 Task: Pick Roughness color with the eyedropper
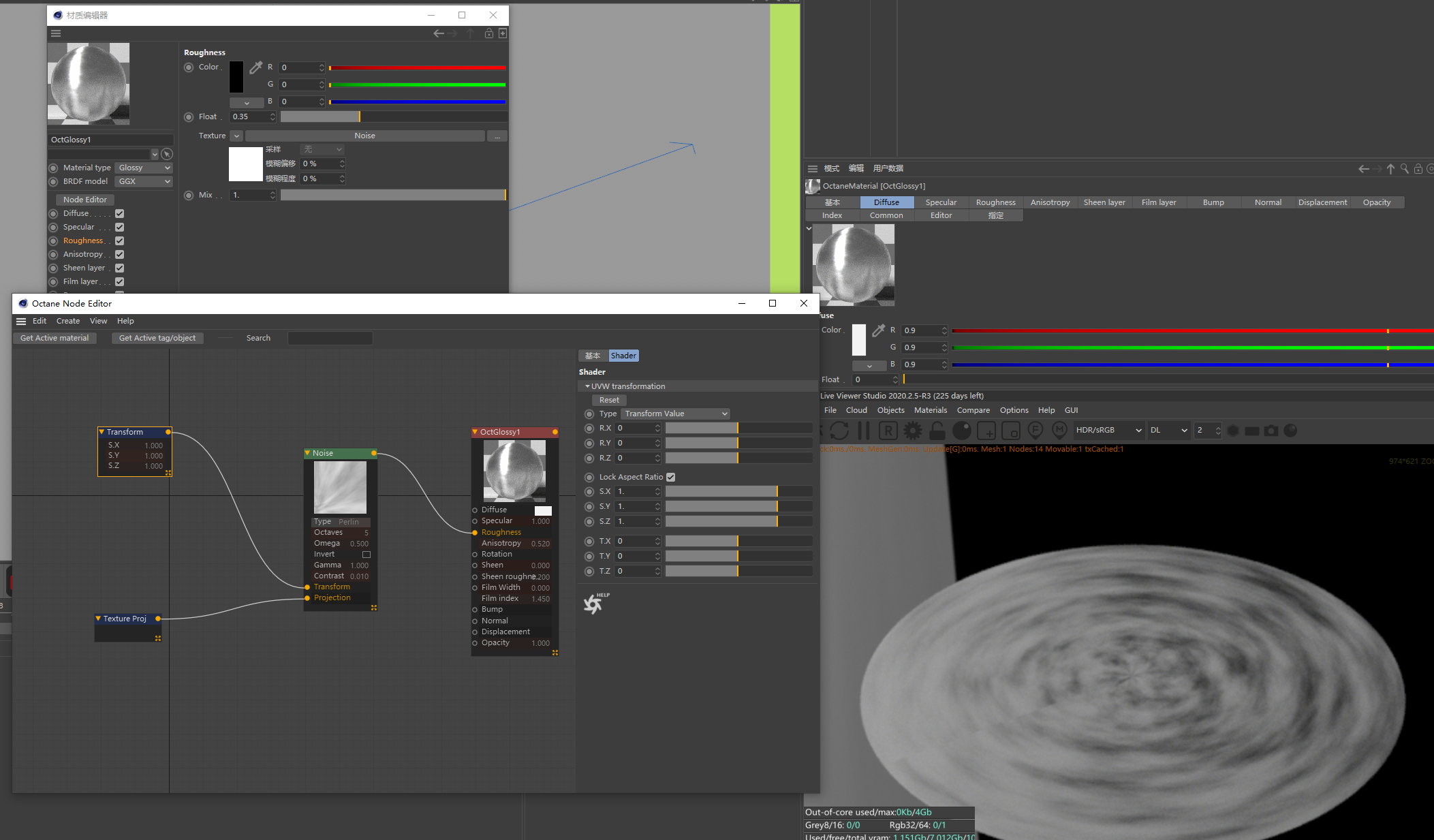(x=255, y=67)
